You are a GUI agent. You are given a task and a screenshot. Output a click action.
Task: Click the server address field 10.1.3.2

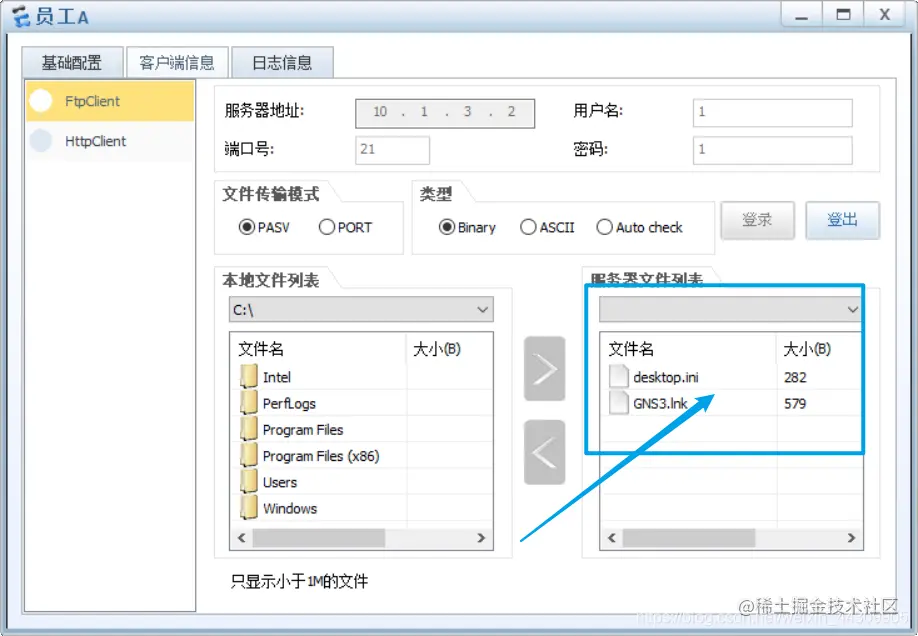(445, 112)
